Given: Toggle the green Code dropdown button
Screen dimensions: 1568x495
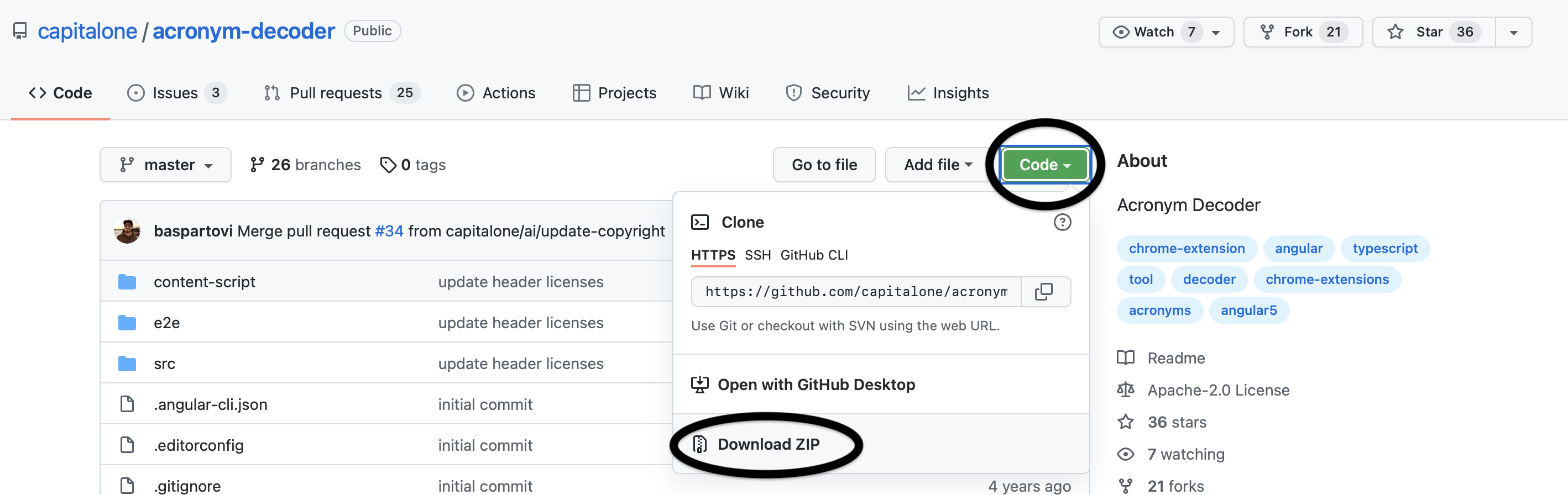Looking at the screenshot, I should click(x=1044, y=165).
